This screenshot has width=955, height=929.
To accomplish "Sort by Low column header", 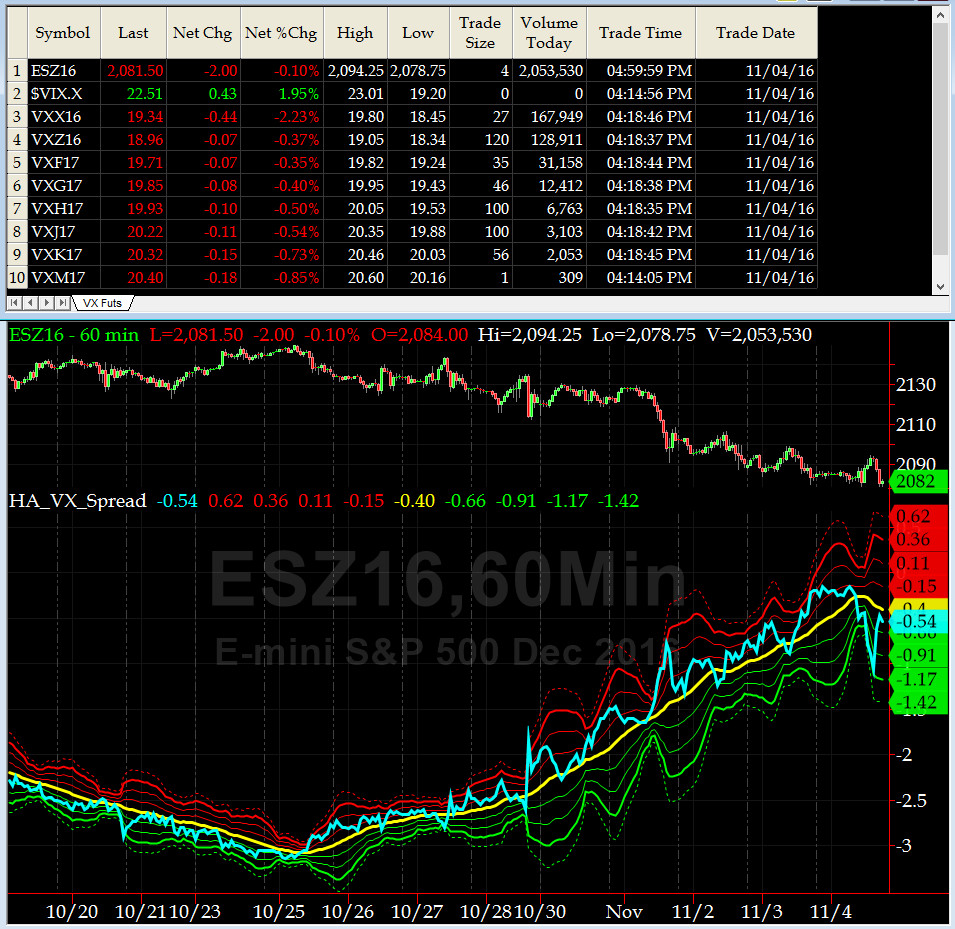I will tap(418, 33).
